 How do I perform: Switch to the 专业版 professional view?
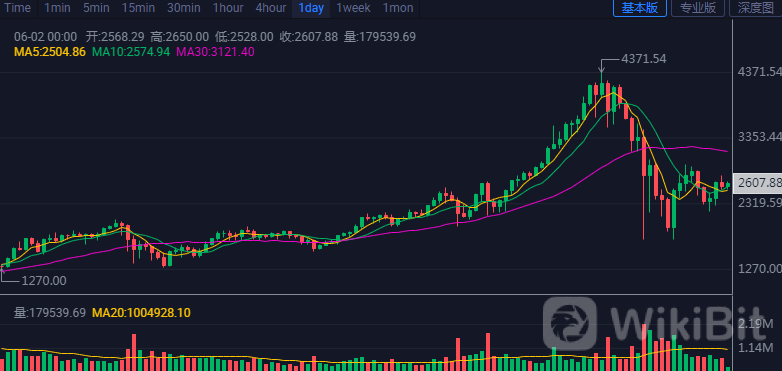pyautogui.click(x=698, y=8)
